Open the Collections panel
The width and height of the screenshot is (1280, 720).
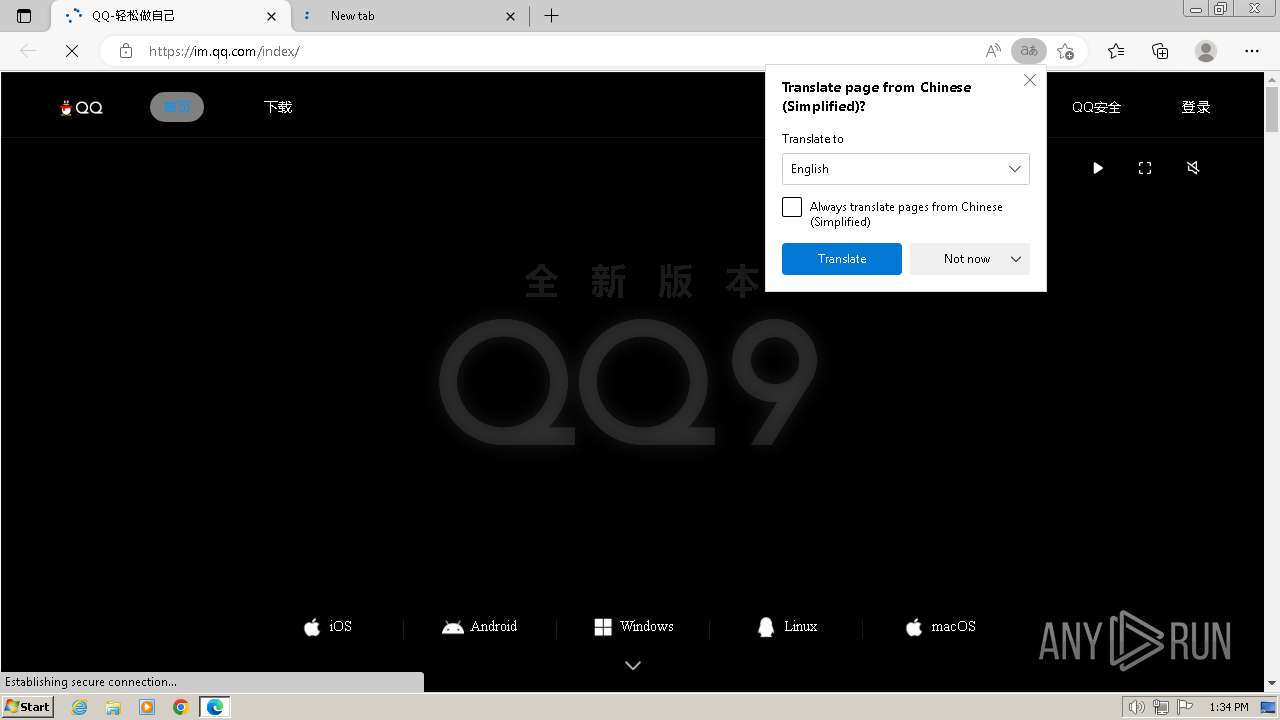tap(1160, 51)
